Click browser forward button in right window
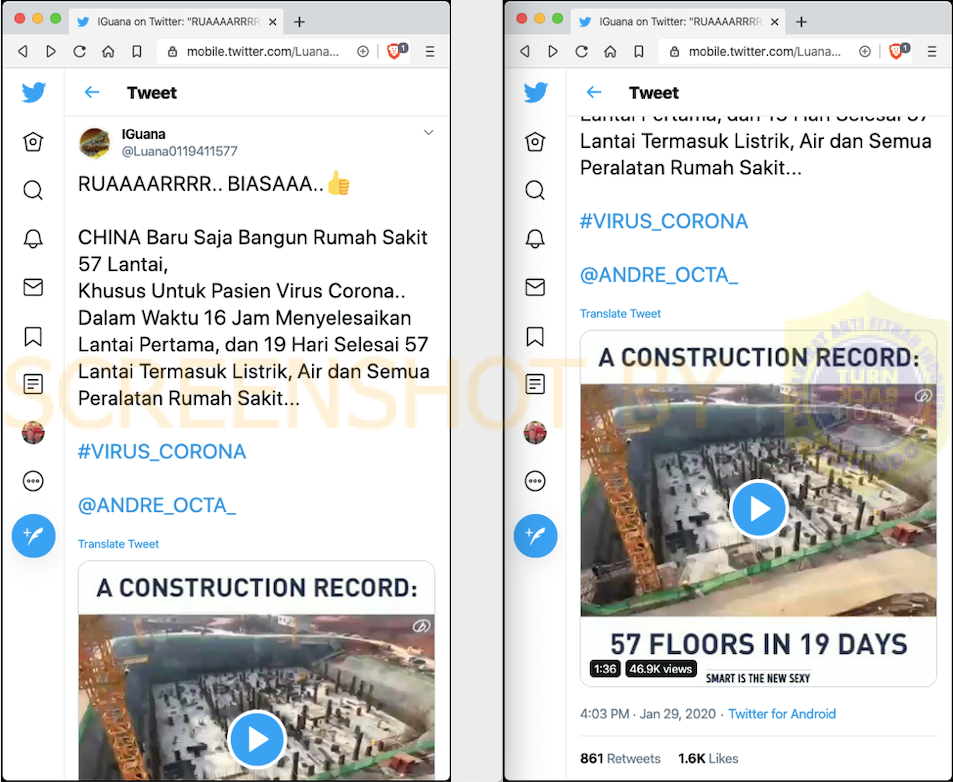 click(x=553, y=52)
